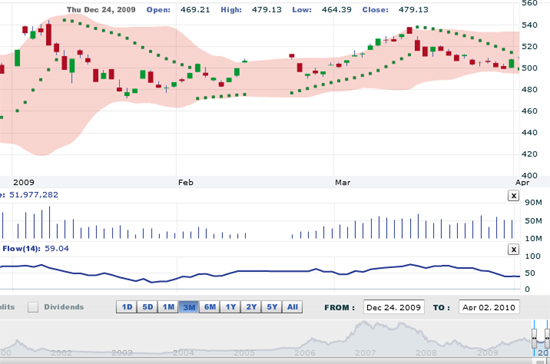Viewport: 550px width, 364px height.
Task: Click the Open value 469.21
Action: (x=195, y=10)
